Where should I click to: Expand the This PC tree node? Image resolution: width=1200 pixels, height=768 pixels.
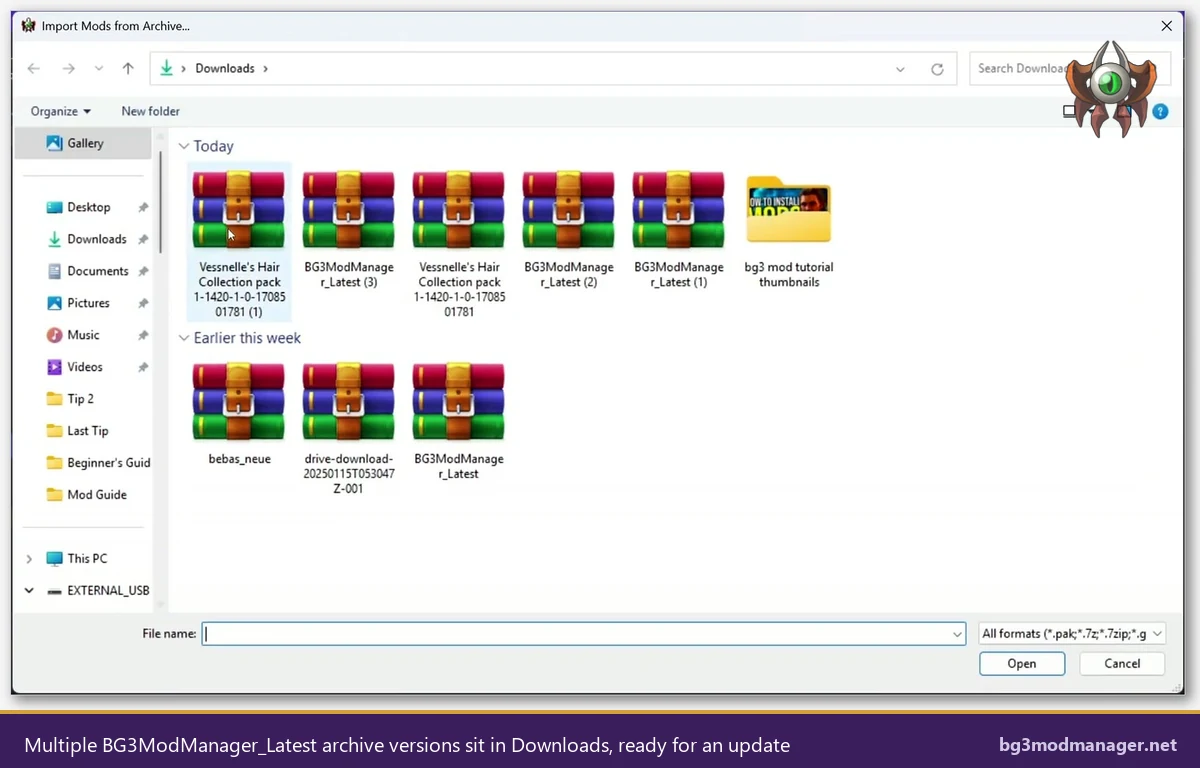(28, 559)
